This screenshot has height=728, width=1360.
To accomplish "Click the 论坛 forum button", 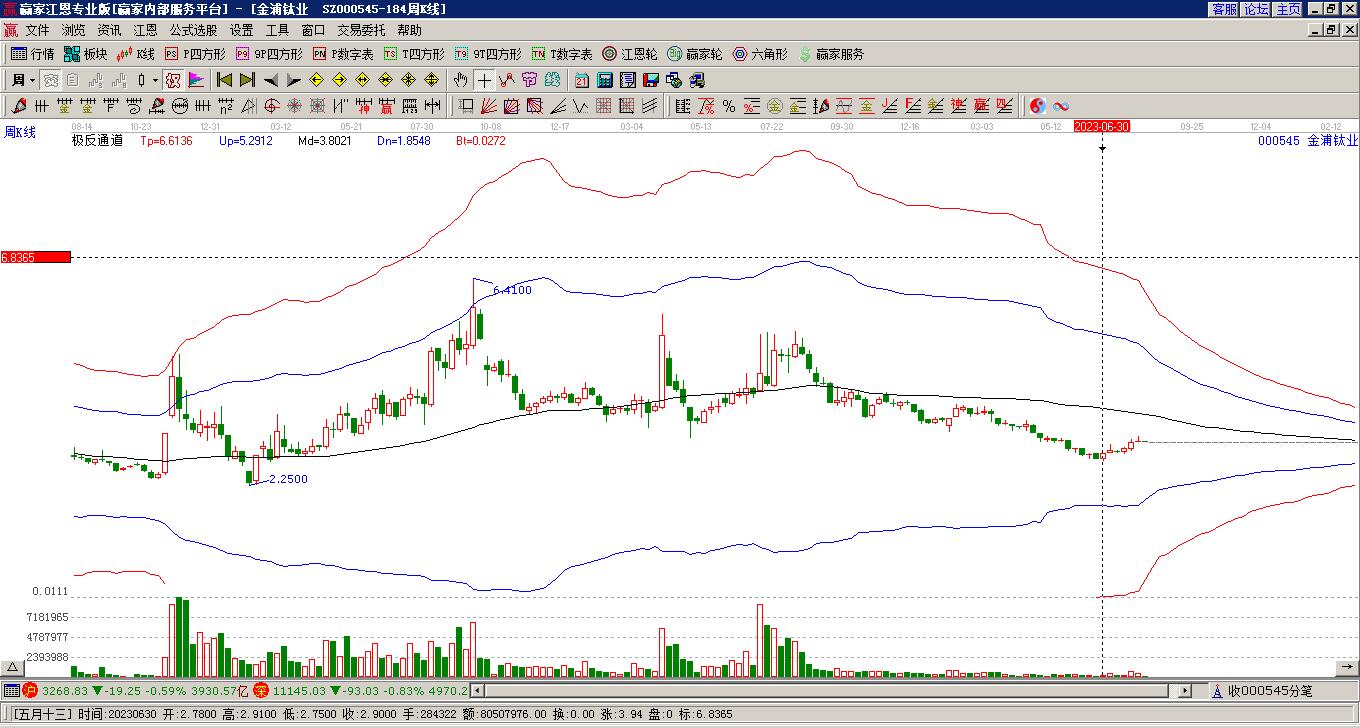I will click(x=1256, y=9).
